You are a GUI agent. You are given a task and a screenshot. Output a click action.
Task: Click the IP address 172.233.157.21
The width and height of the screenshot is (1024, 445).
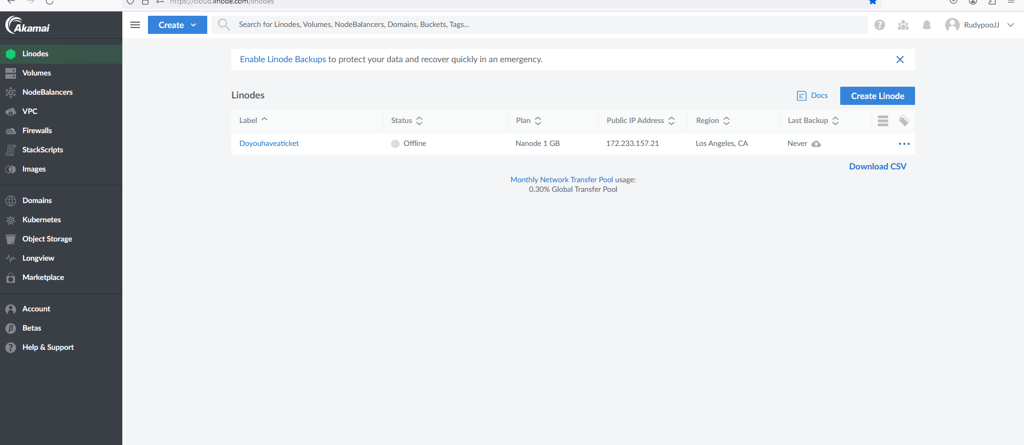tap(632, 143)
